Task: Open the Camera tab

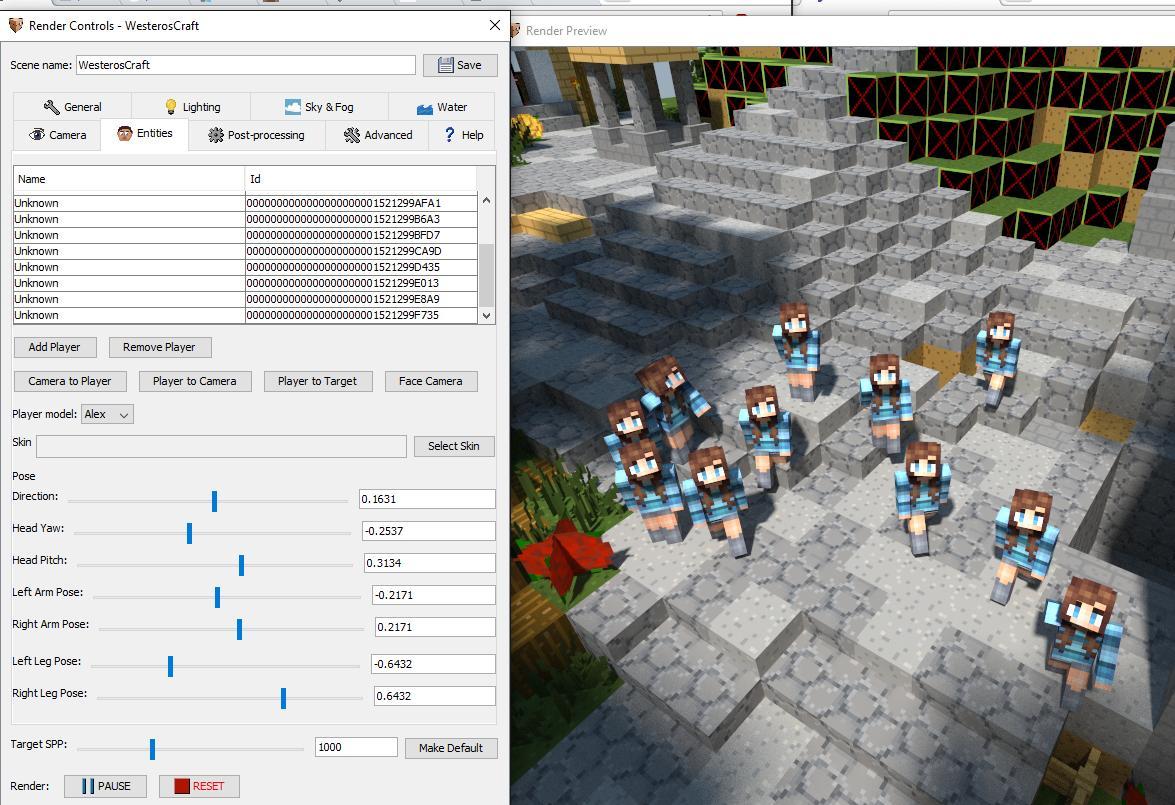Action: coord(55,134)
